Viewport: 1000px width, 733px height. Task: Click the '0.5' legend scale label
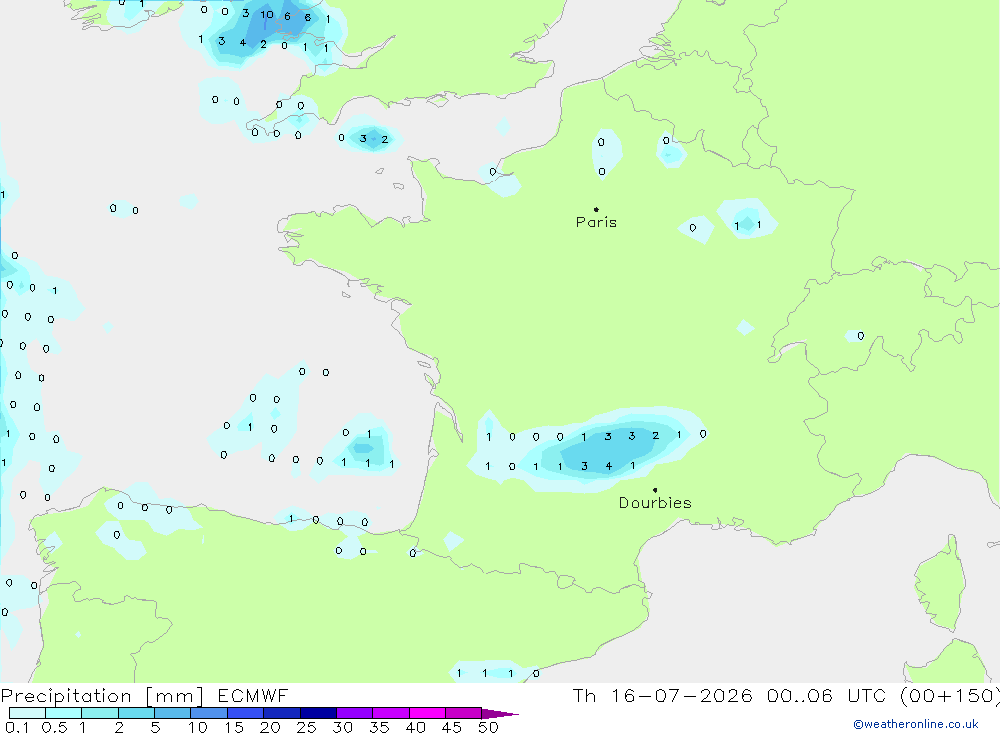[x=54, y=727]
